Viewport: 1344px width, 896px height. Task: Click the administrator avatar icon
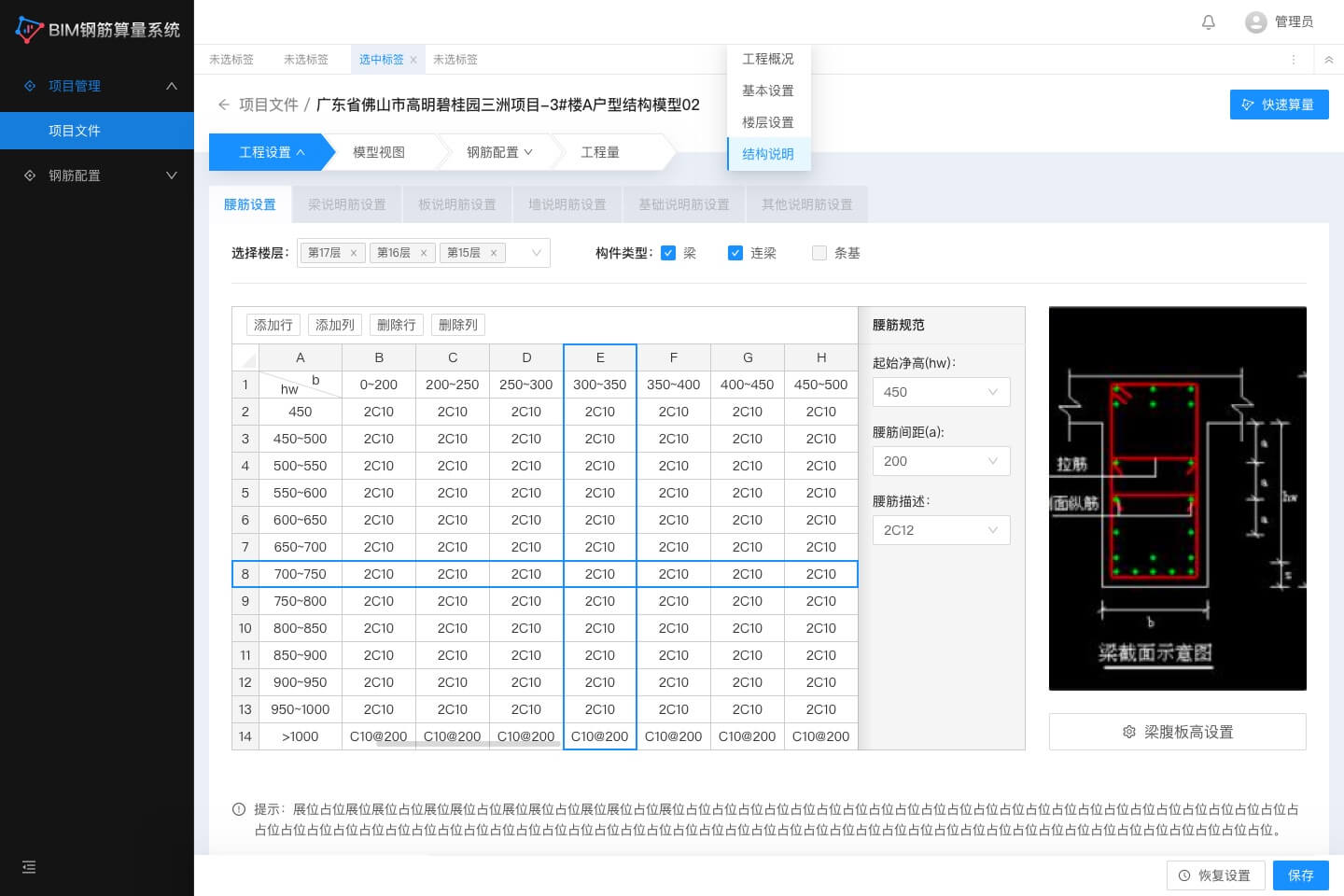(x=1255, y=22)
